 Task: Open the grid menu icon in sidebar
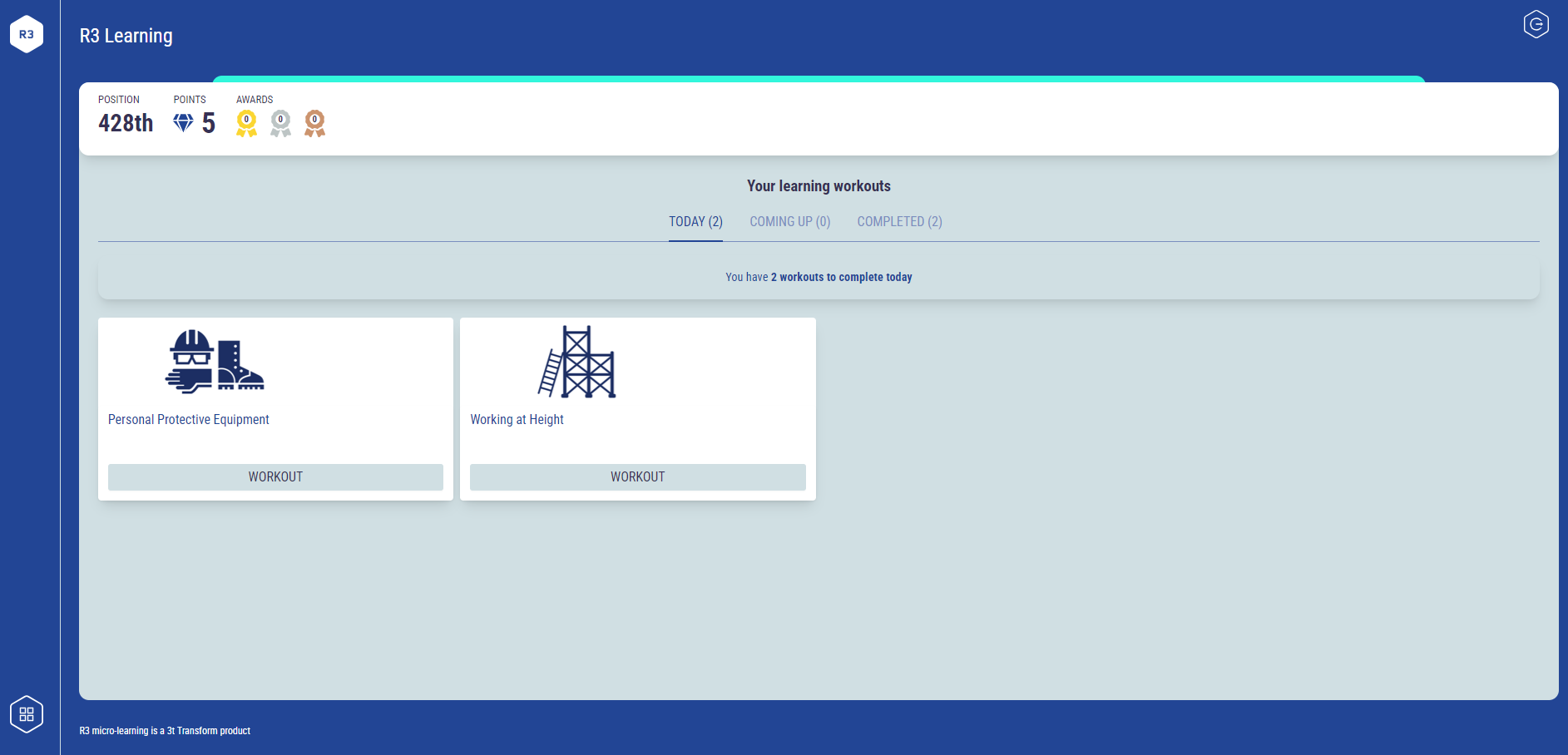[27, 714]
